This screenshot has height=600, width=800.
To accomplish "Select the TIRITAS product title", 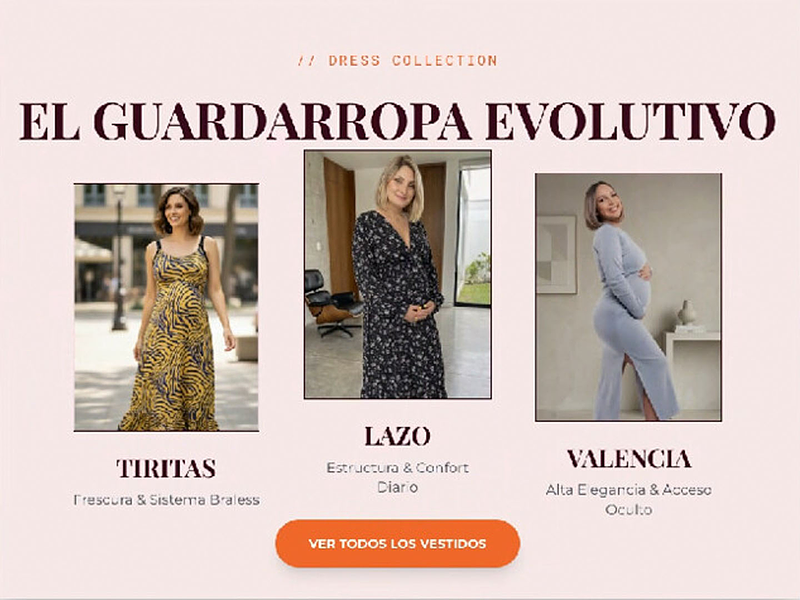I will coord(166,468).
